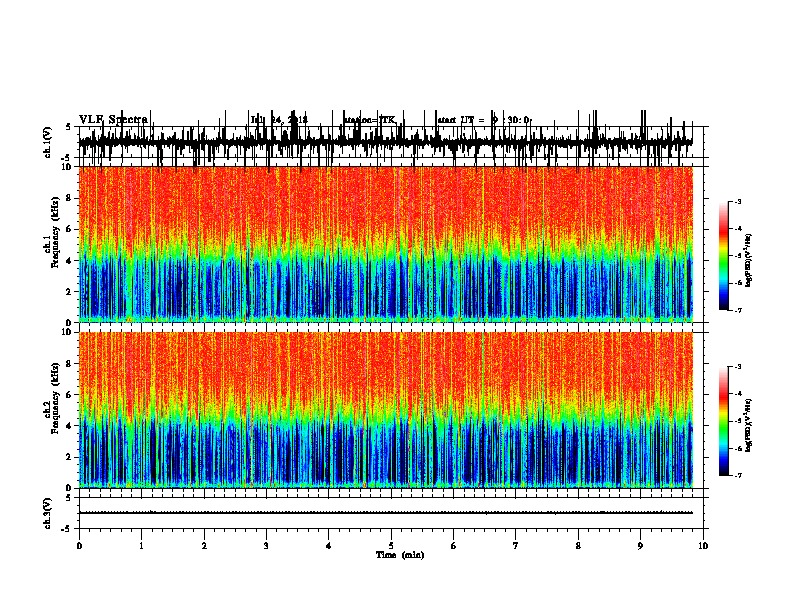Click the ch.2 spectrogram color bar
This screenshot has width=792, height=612.
724,421
